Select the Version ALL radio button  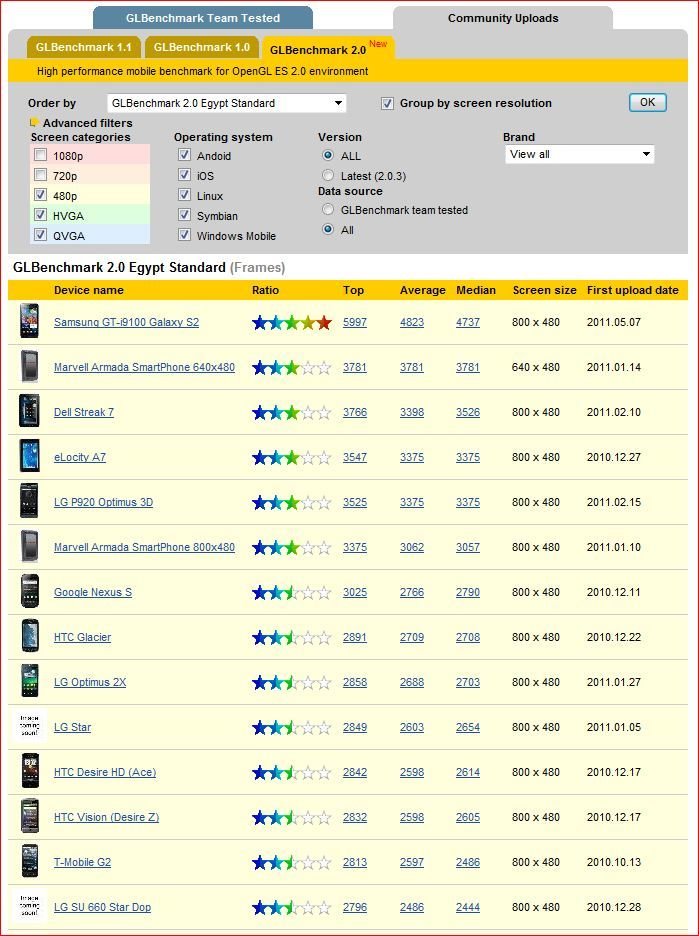(x=328, y=155)
